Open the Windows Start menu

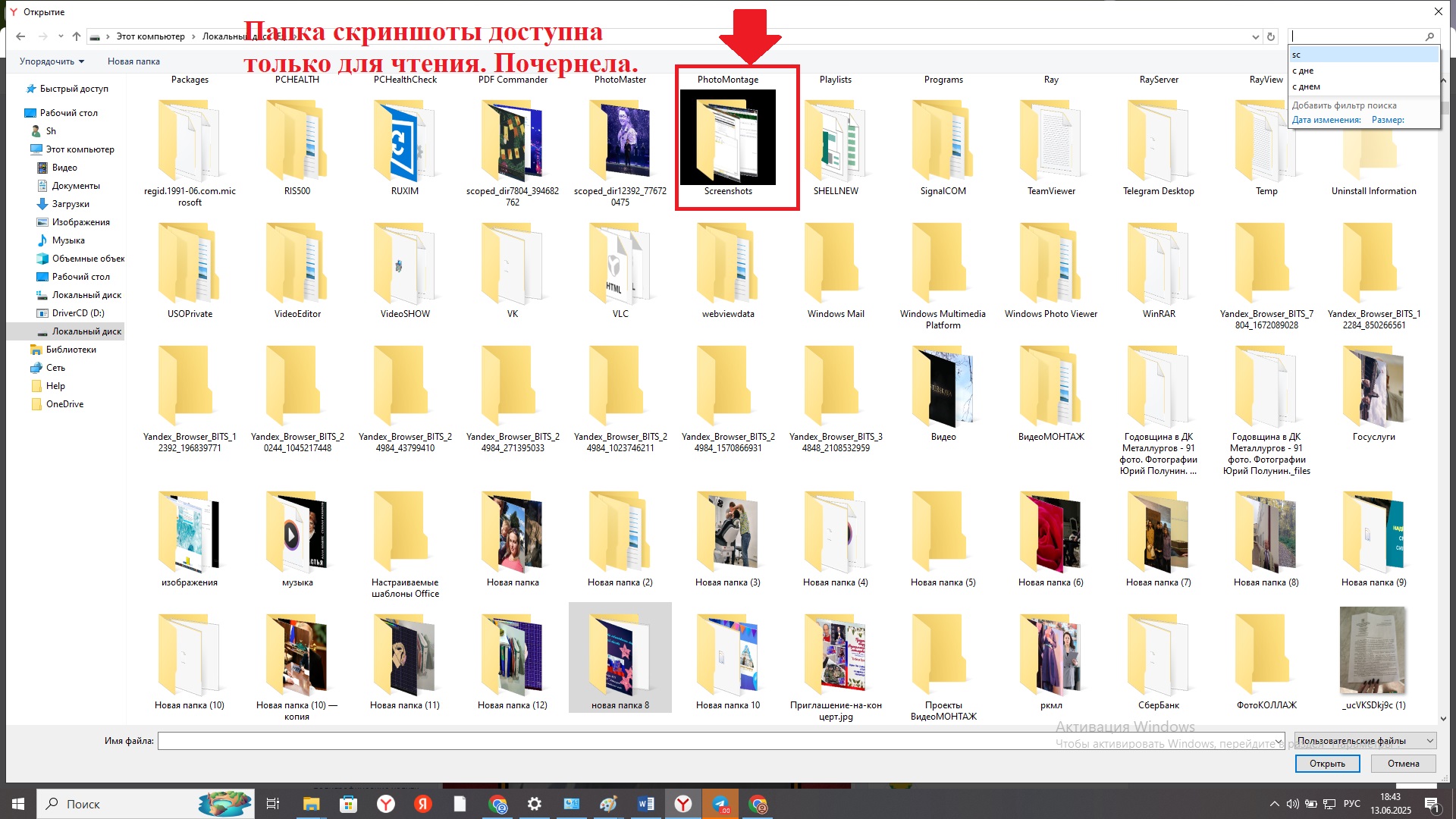tap(18, 804)
